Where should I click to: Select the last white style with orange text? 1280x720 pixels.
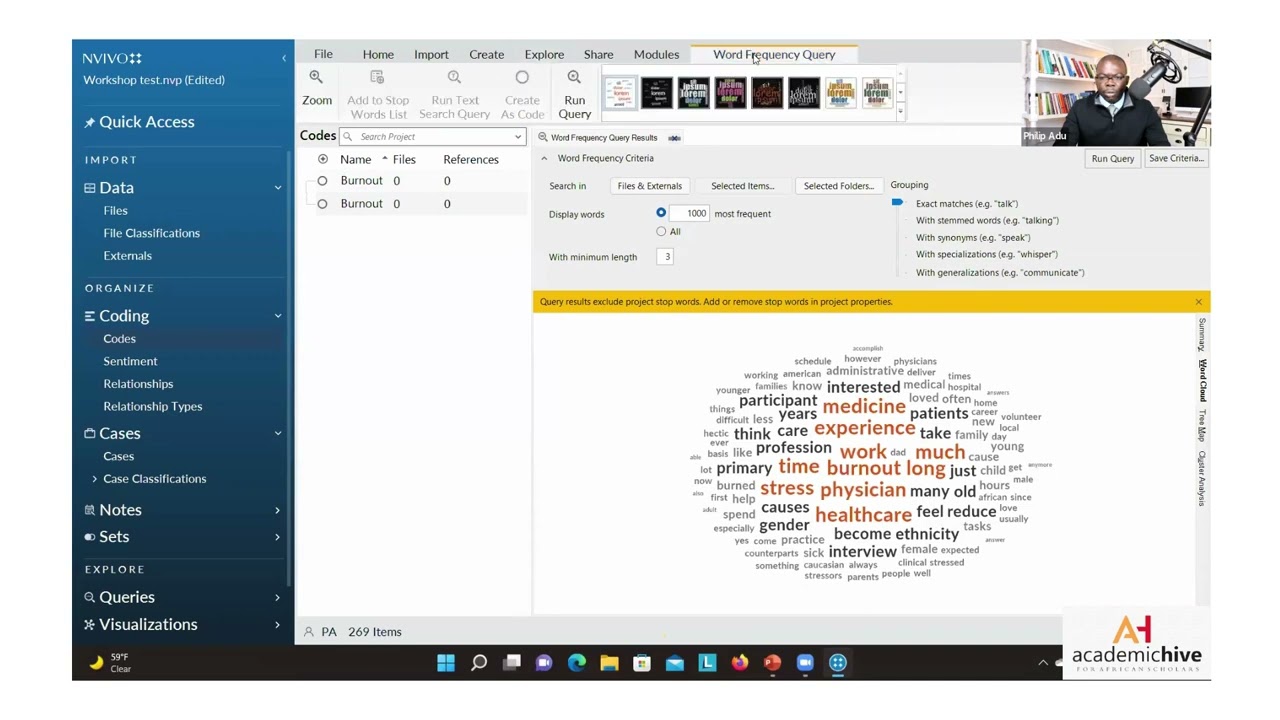pos(877,93)
